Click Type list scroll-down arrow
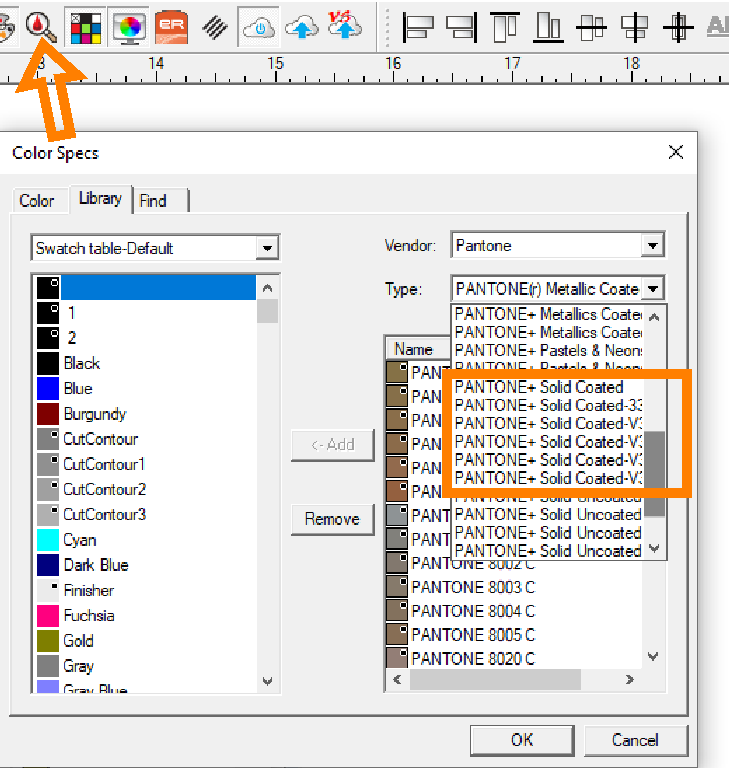Image resolution: width=729 pixels, height=768 pixels. (654, 548)
